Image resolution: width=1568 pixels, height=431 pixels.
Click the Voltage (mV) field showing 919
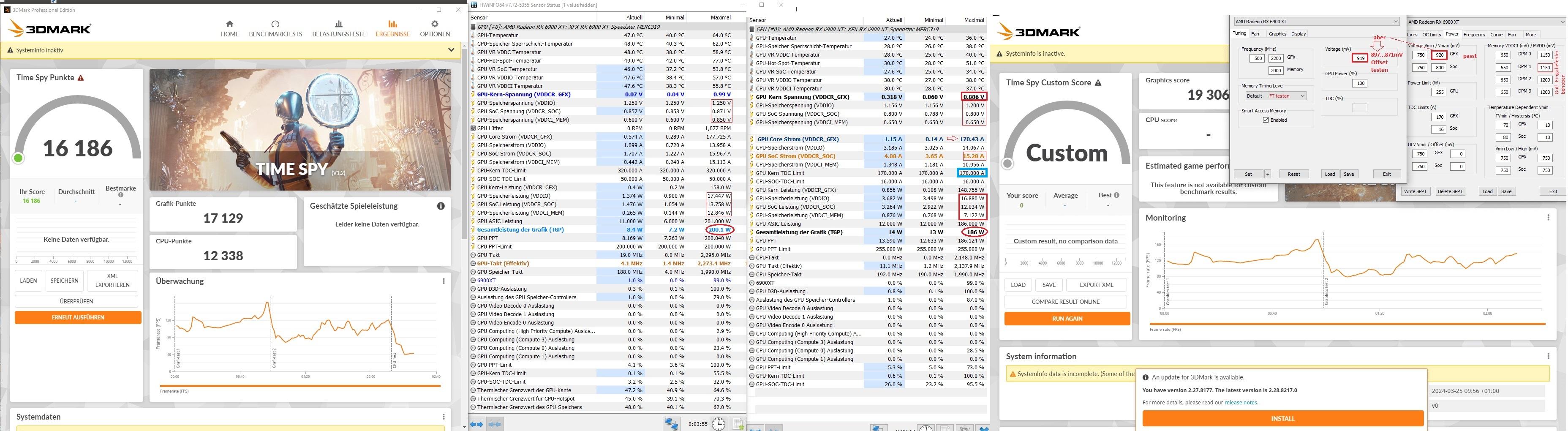[1359, 58]
